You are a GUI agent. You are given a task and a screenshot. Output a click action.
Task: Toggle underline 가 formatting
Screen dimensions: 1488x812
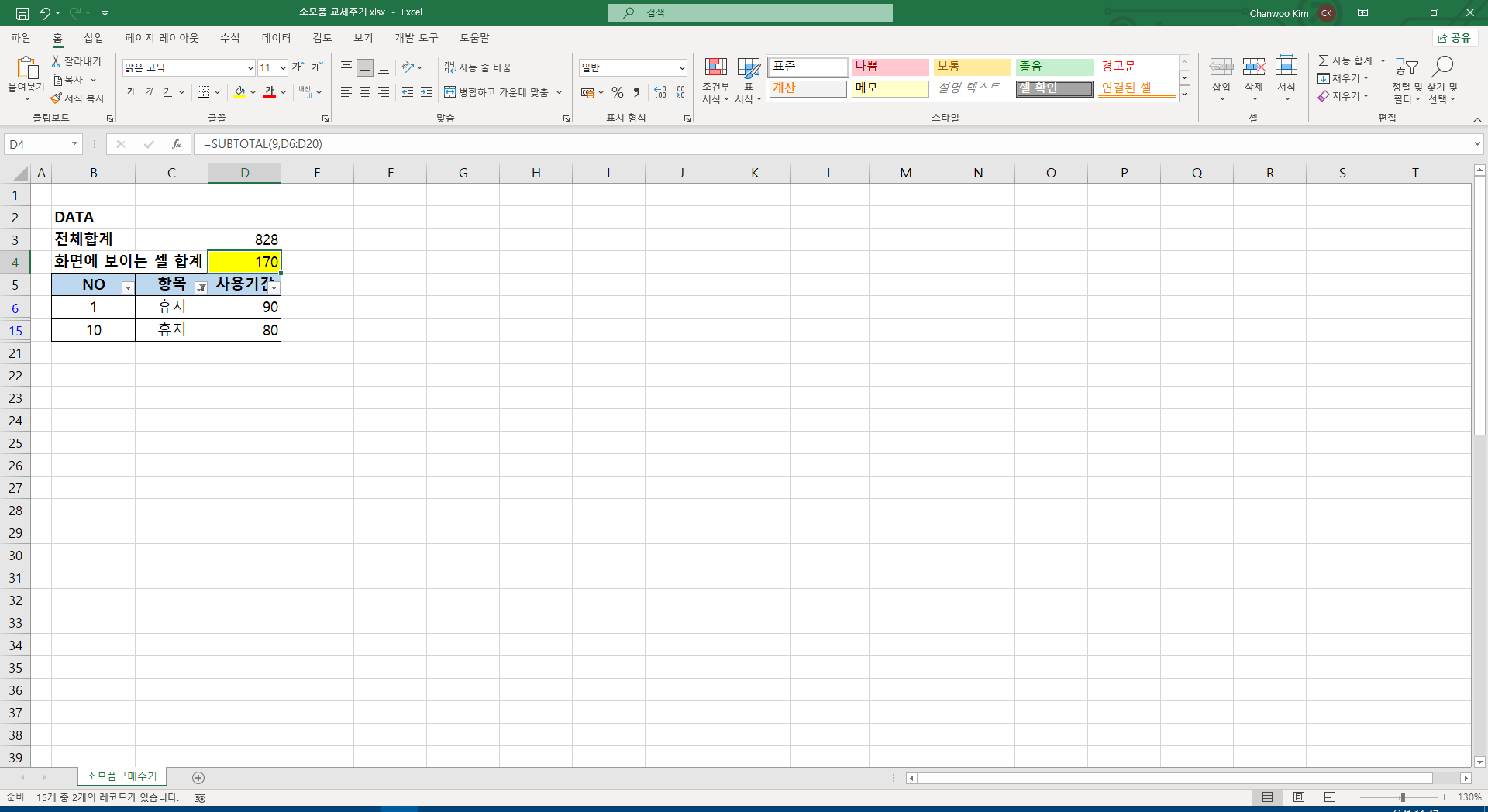(168, 92)
